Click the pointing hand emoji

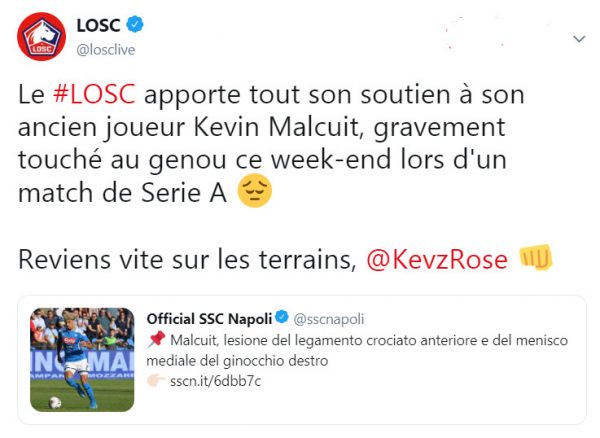(155, 380)
